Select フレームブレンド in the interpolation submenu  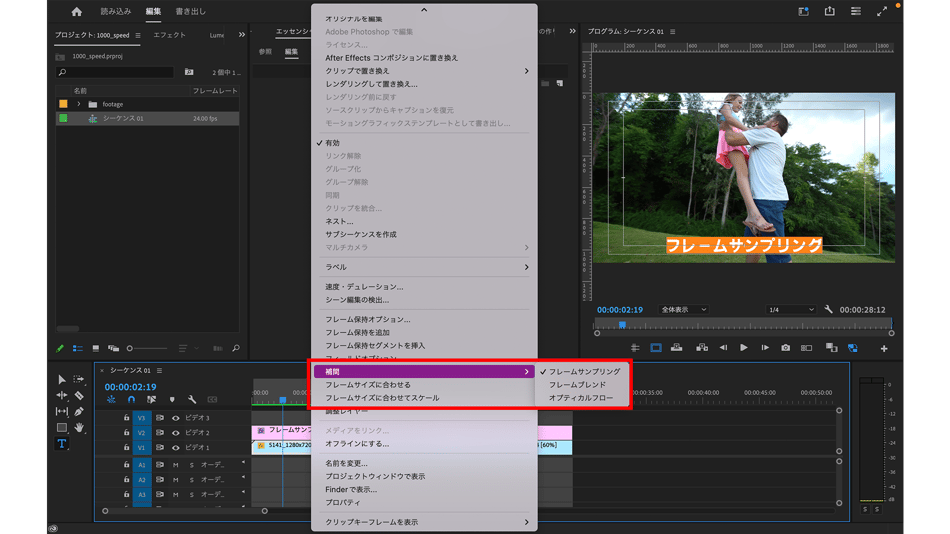tap(577, 385)
